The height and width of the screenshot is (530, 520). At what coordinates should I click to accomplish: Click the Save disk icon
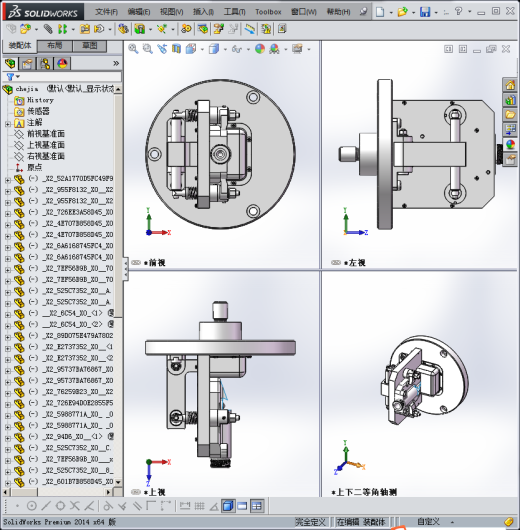coord(425,12)
